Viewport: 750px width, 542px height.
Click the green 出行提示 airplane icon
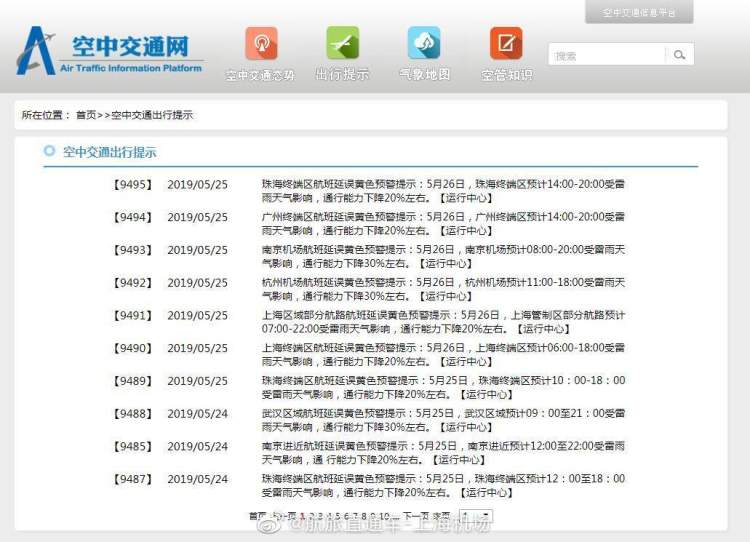click(x=342, y=45)
